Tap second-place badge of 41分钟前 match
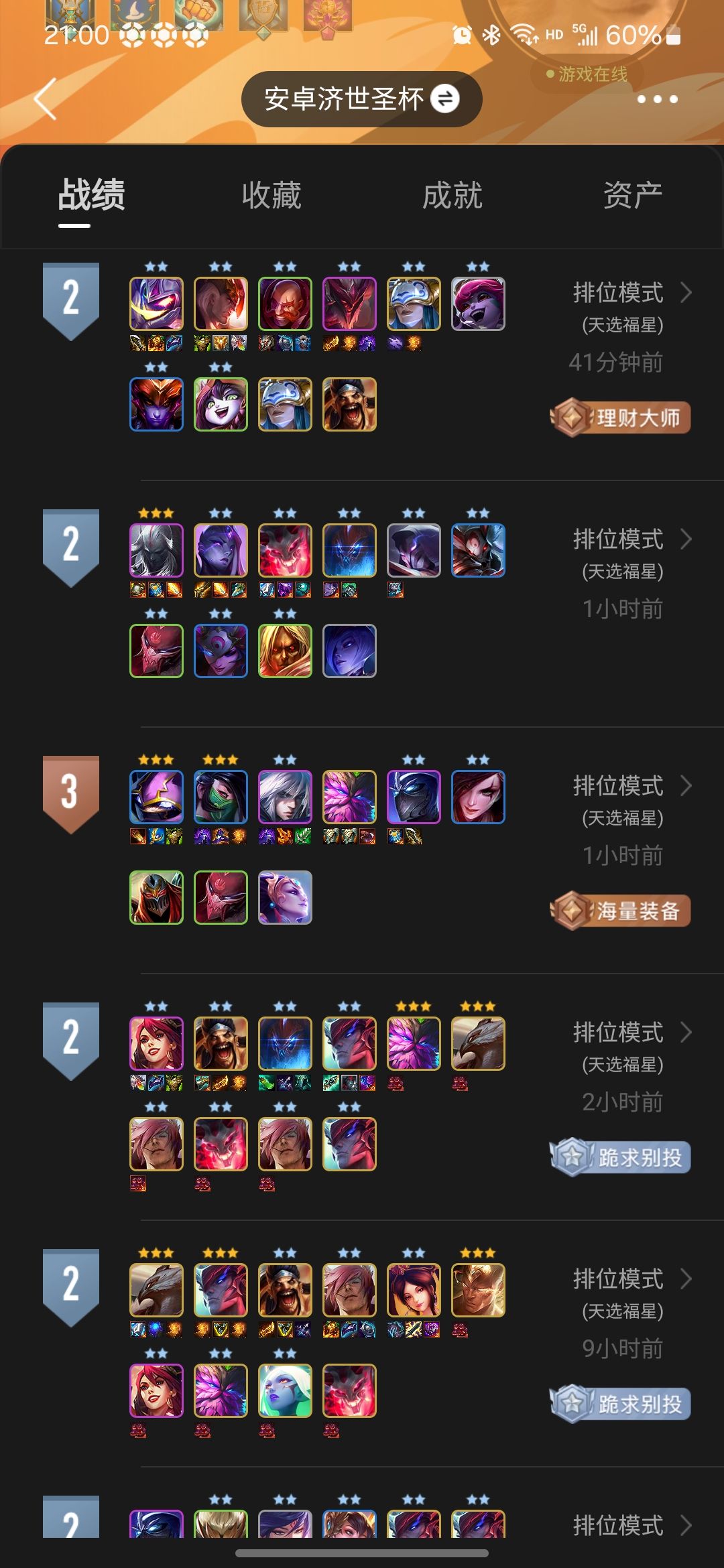Image resolution: width=724 pixels, height=1568 pixels. click(x=71, y=301)
